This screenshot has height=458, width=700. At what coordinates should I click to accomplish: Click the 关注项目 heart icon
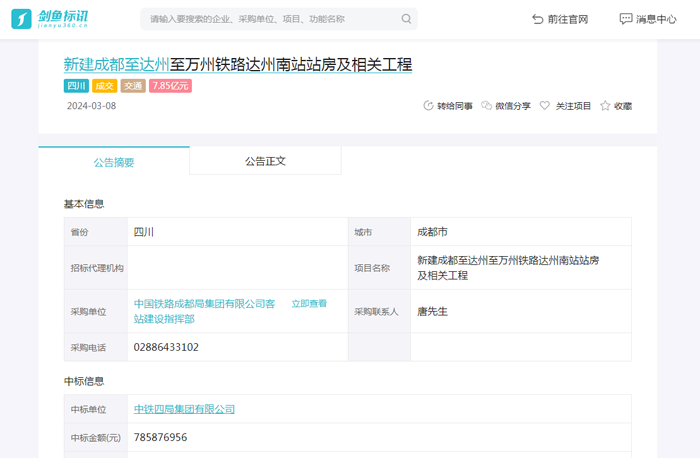[545, 106]
